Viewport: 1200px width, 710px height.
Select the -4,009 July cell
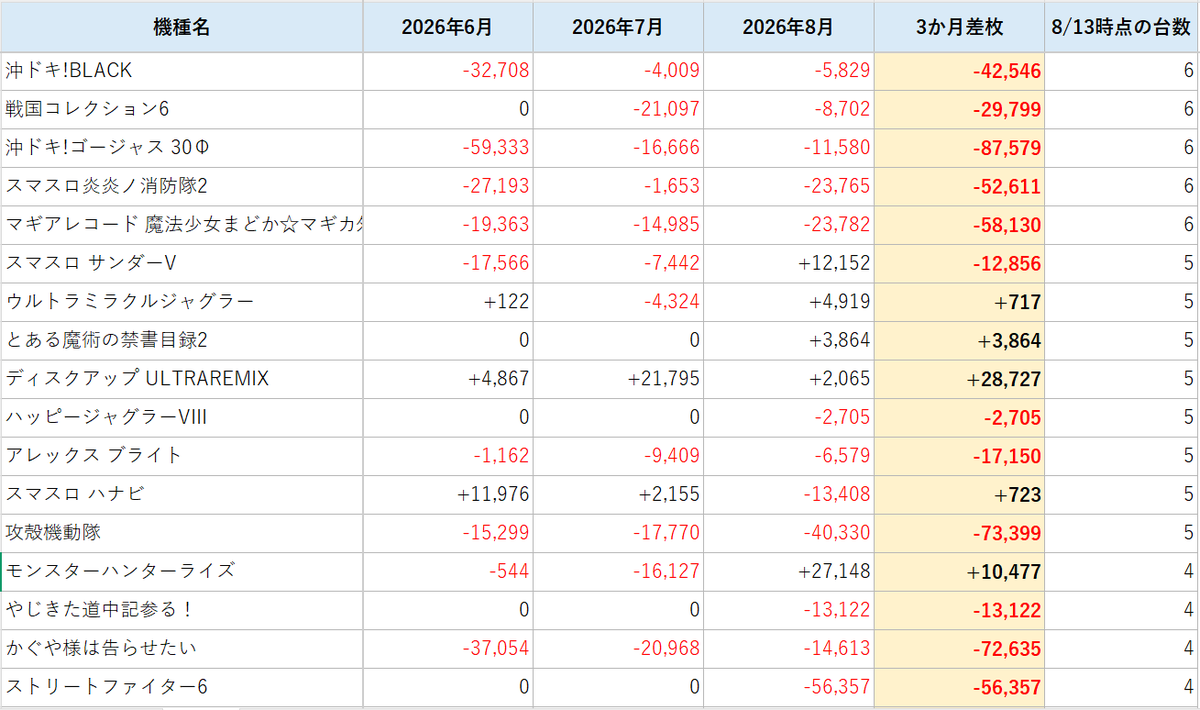[618, 71]
